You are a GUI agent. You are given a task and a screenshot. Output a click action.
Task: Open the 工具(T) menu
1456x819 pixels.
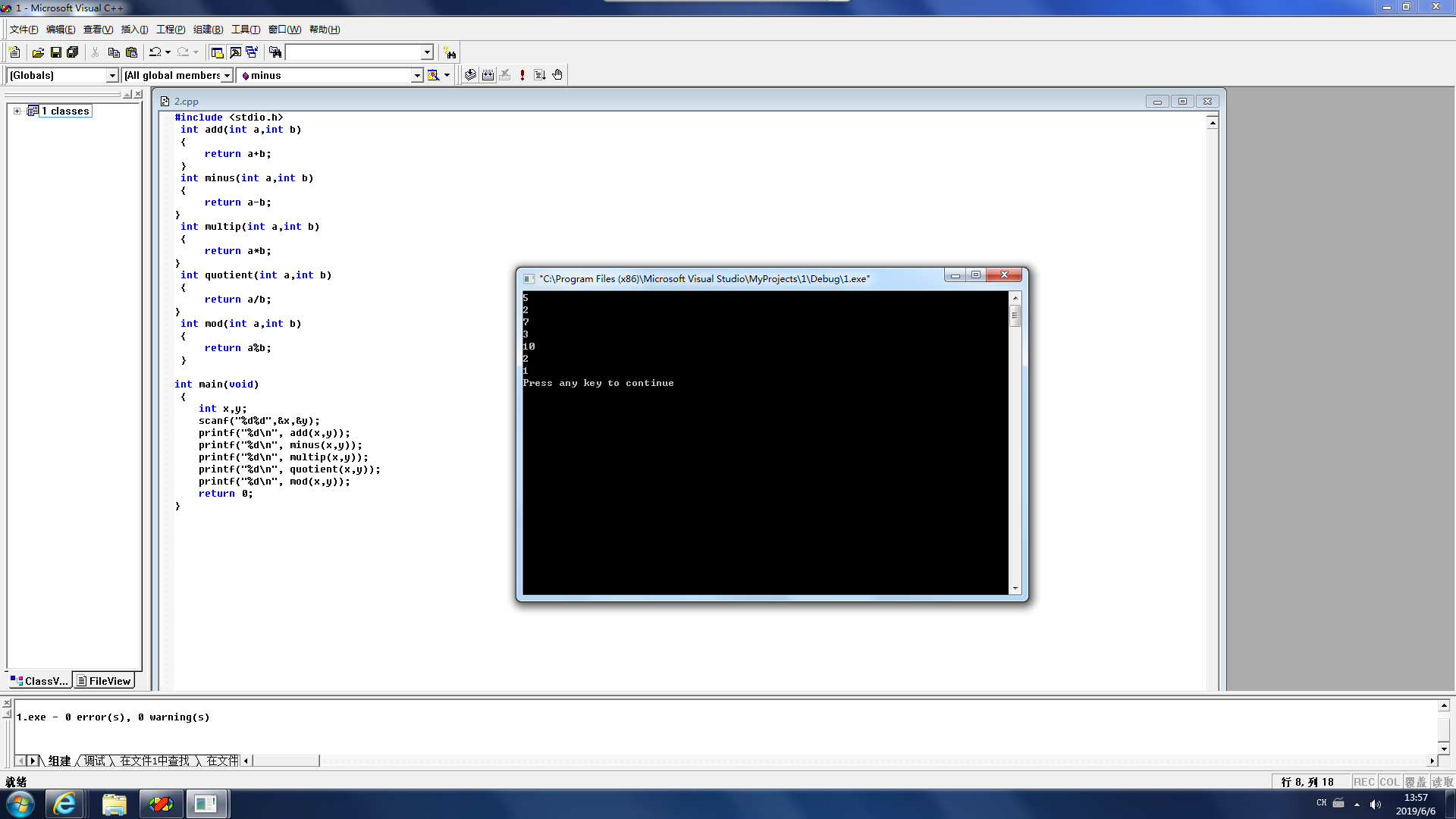pos(245,30)
